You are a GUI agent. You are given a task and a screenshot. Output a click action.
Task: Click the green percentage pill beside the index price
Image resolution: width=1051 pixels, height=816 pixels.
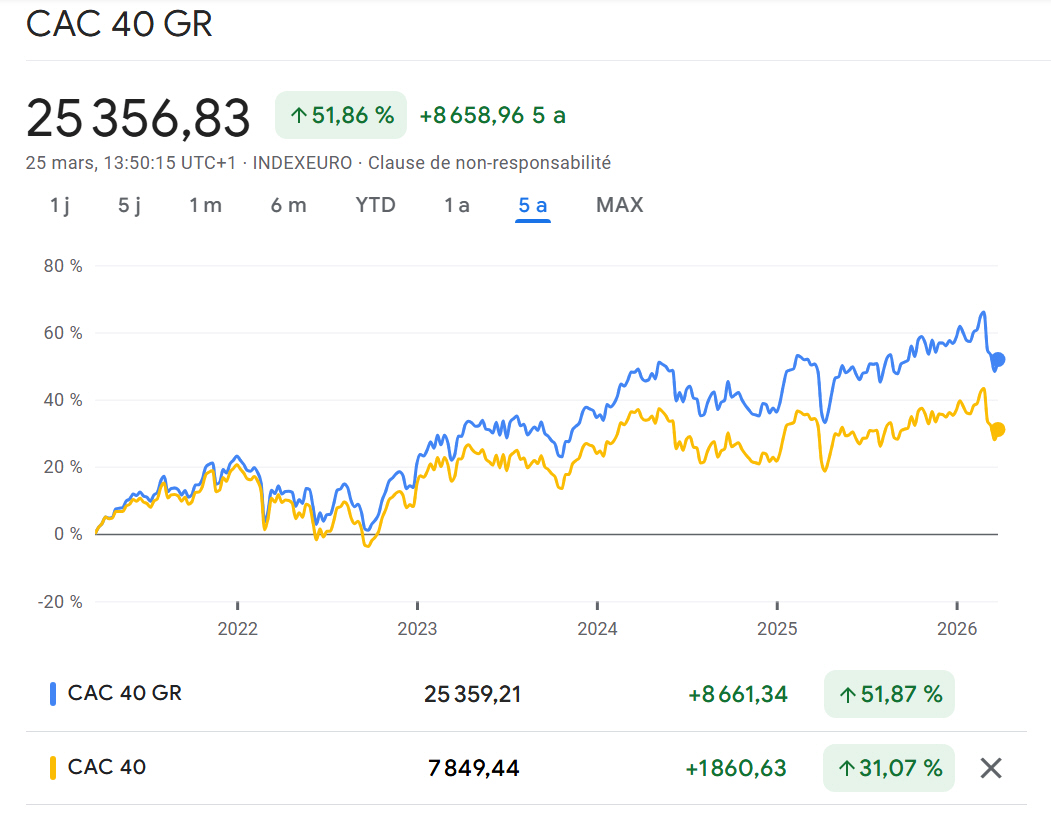pos(341,114)
